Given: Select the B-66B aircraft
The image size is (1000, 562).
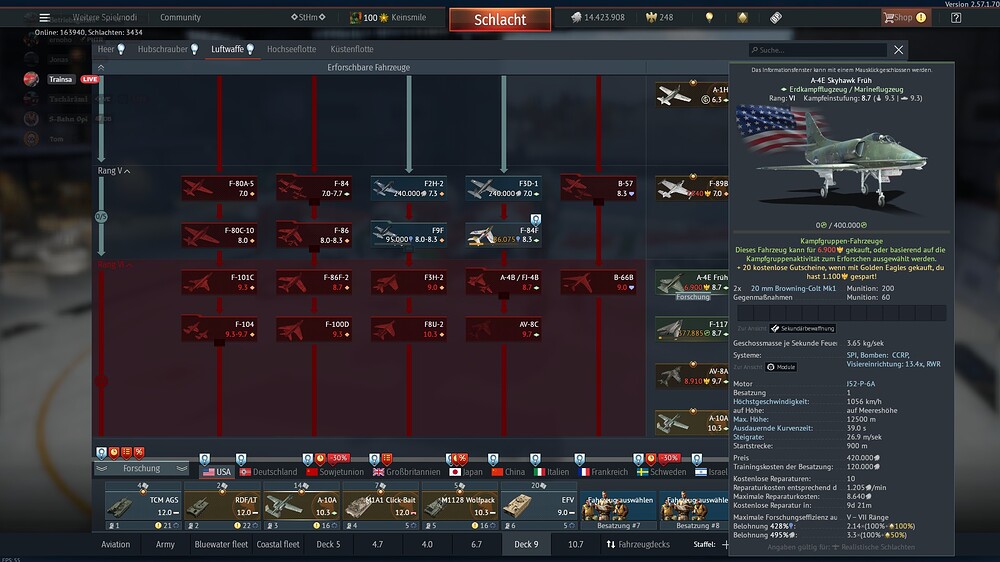Looking at the screenshot, I should (598, 283).
